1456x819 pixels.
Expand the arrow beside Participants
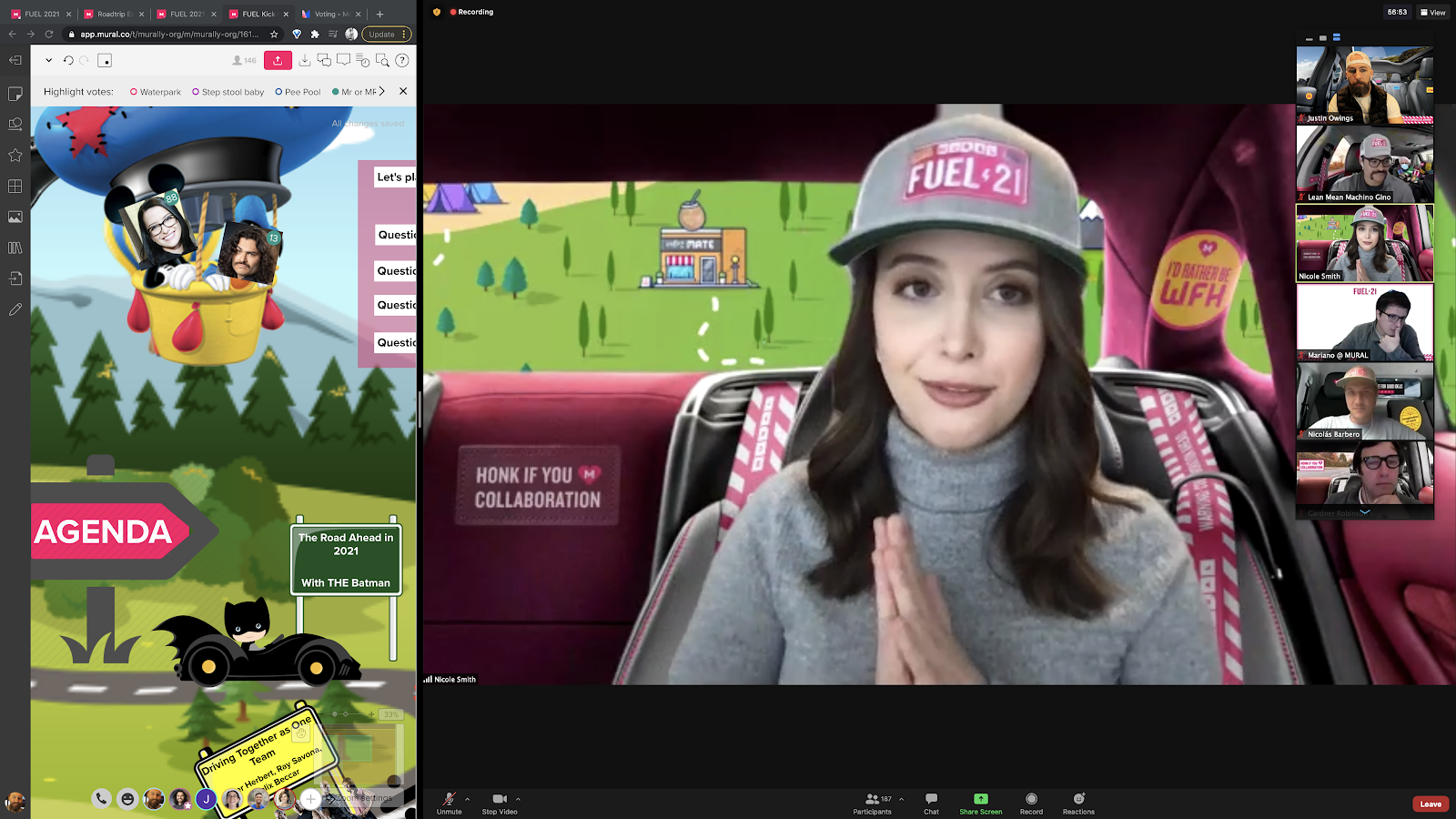[x=902, y=799]
